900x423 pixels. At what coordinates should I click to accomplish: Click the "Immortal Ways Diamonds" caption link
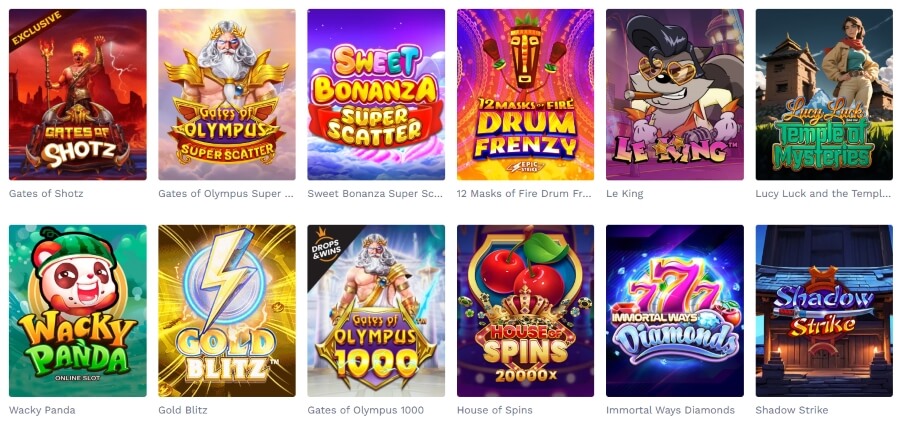670,410
